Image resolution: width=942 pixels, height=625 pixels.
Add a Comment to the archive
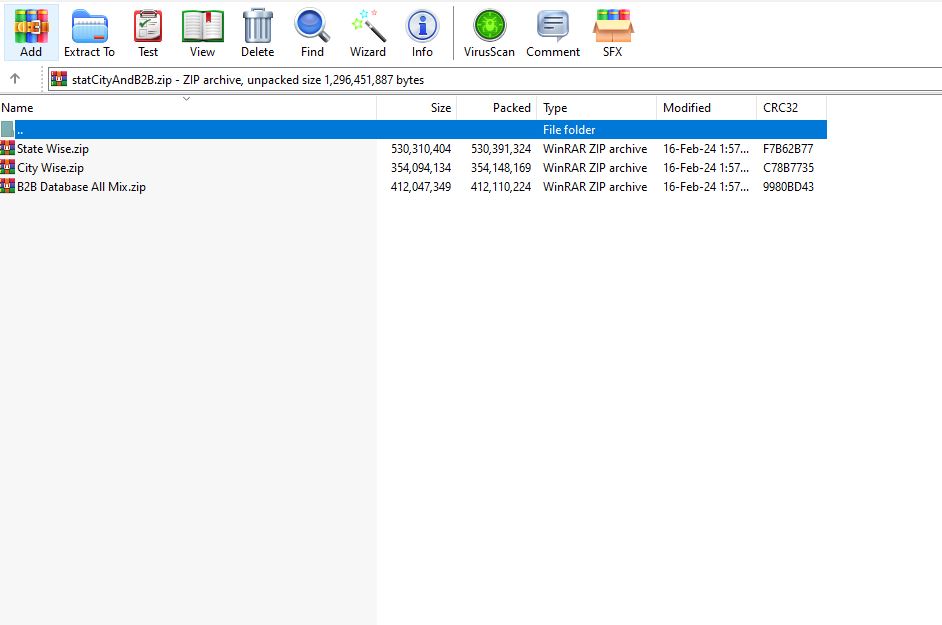(552, 32)
